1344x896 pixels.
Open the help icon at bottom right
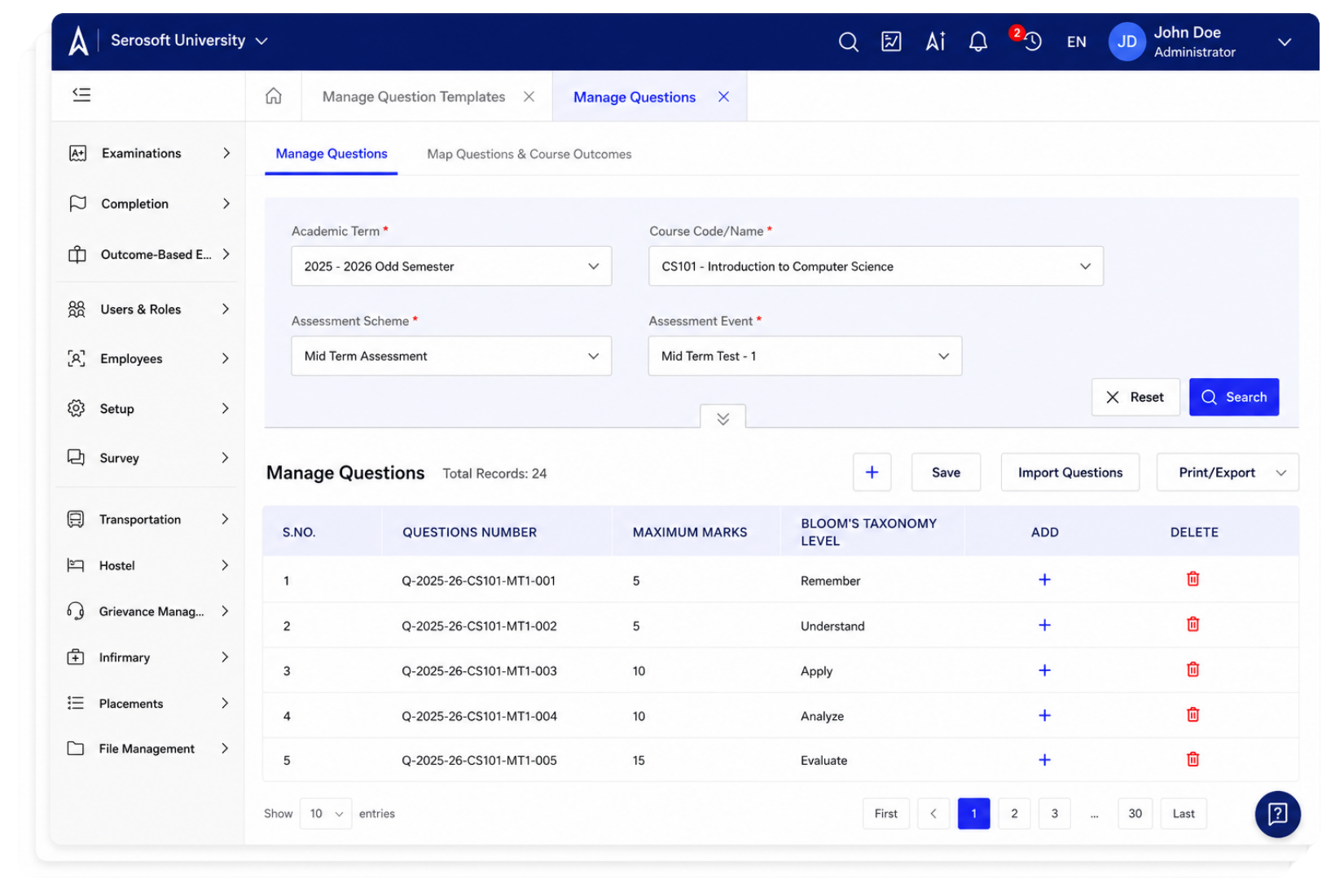coord(1277,814)
